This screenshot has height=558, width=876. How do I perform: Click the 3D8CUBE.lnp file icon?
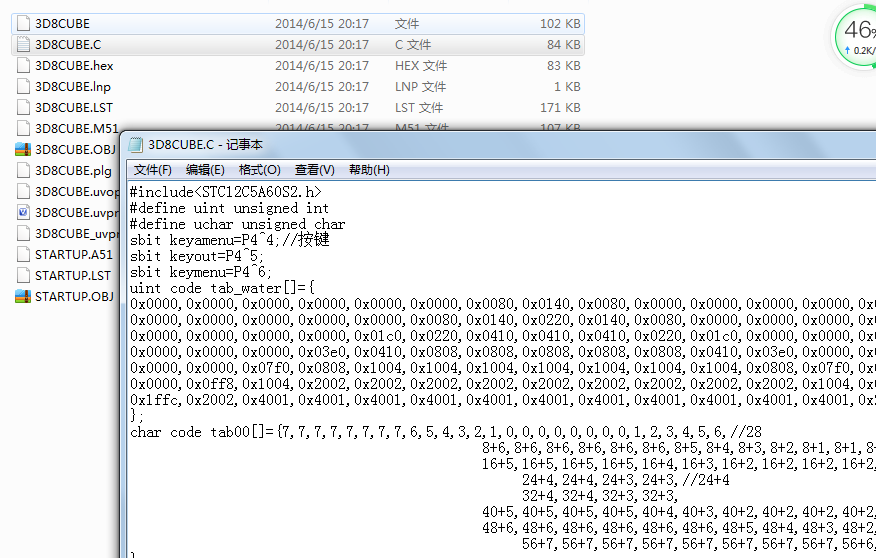pyautogui.click(x=23, y=87)
